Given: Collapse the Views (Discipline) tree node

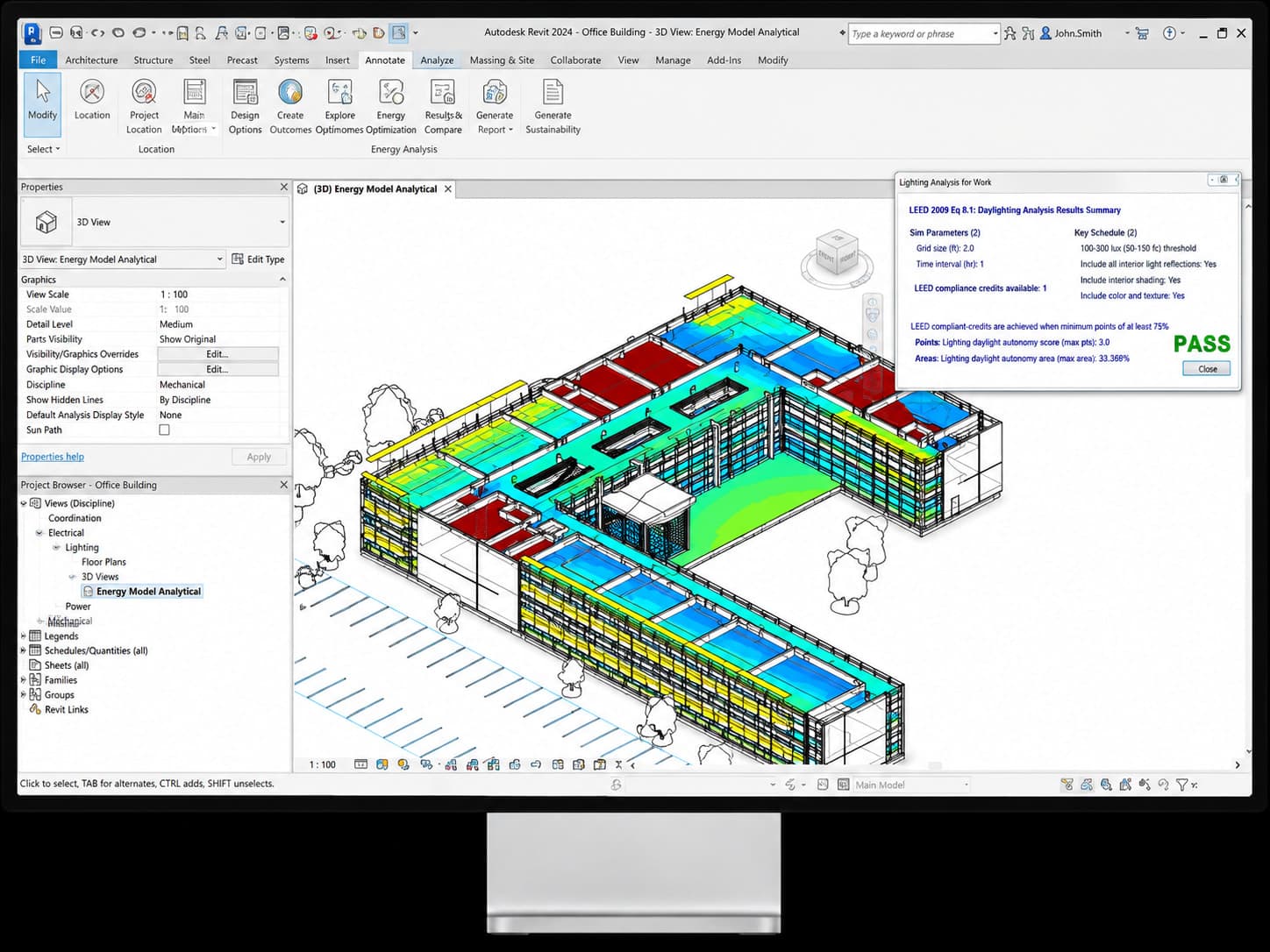Looking at the screenshot, I should click(x=24, y=504).
